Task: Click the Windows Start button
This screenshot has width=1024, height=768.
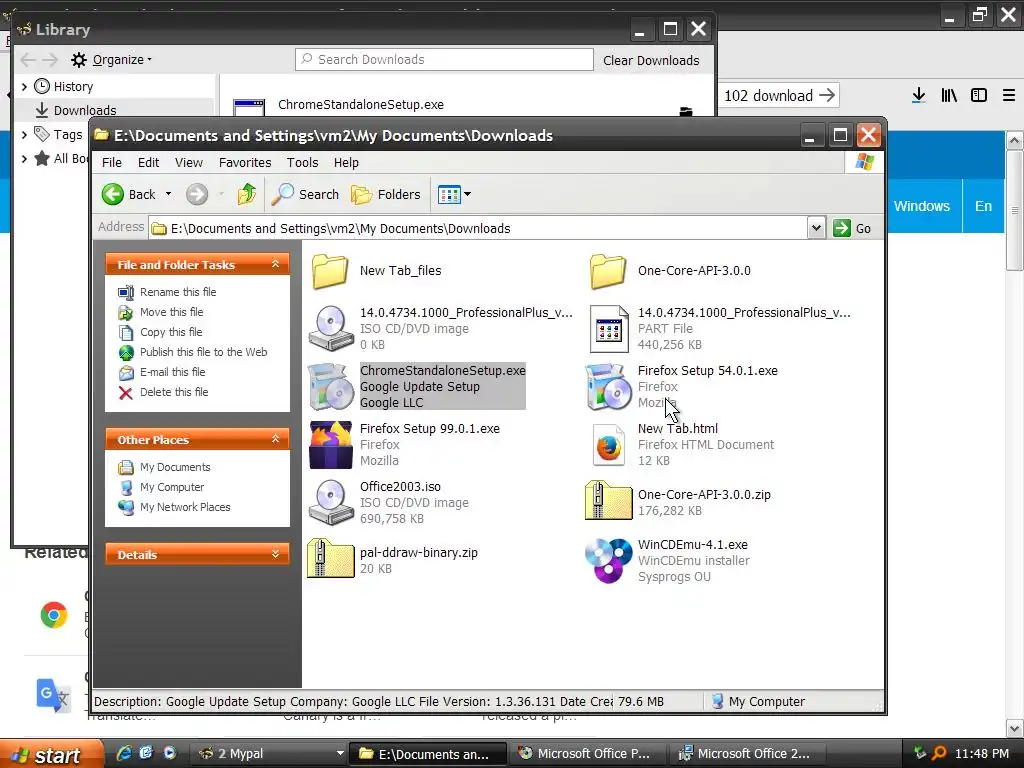Action: coord(52,754)
